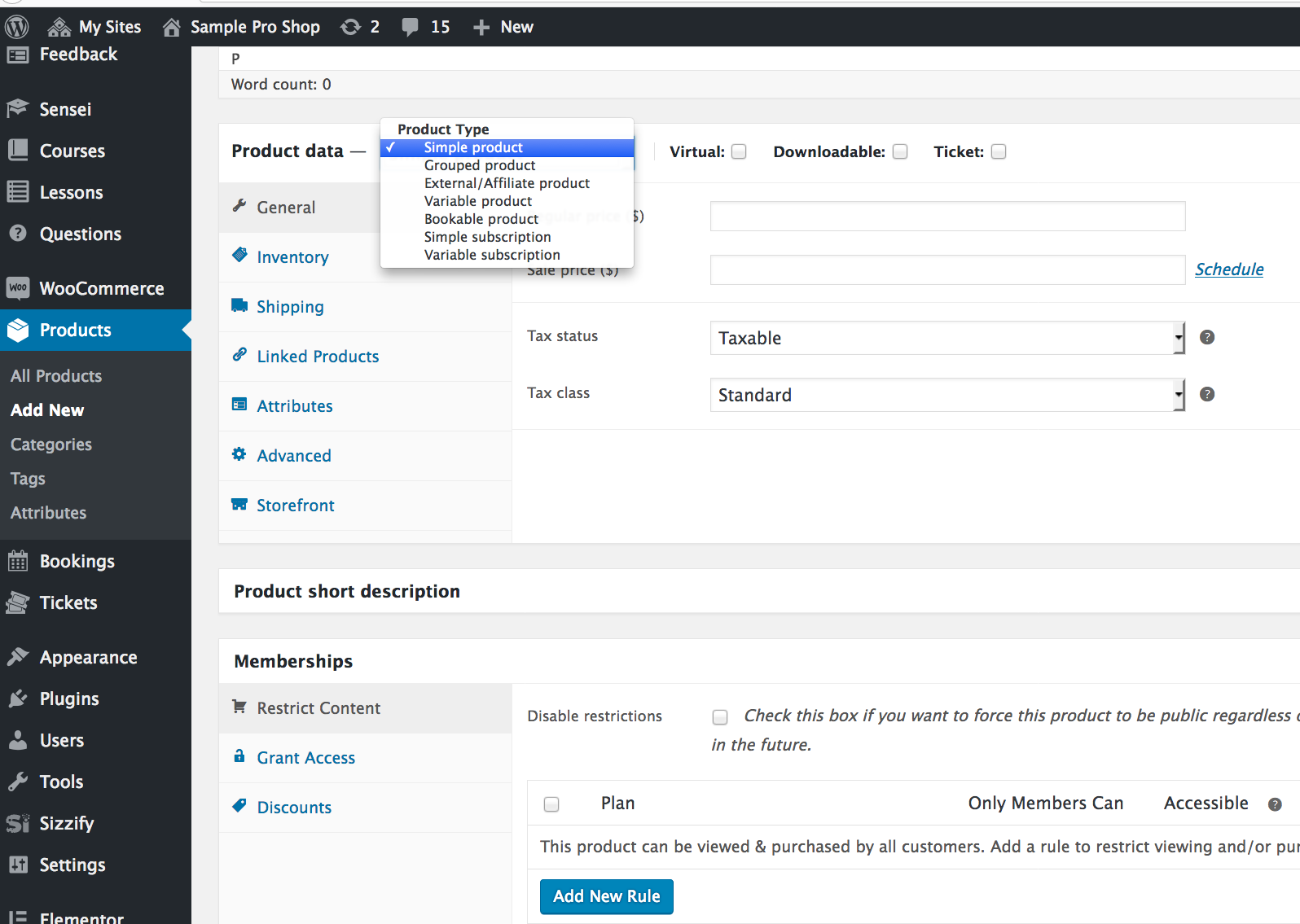
Task: Click the Tickets icon in sidebar
Action: click(18, 602)
